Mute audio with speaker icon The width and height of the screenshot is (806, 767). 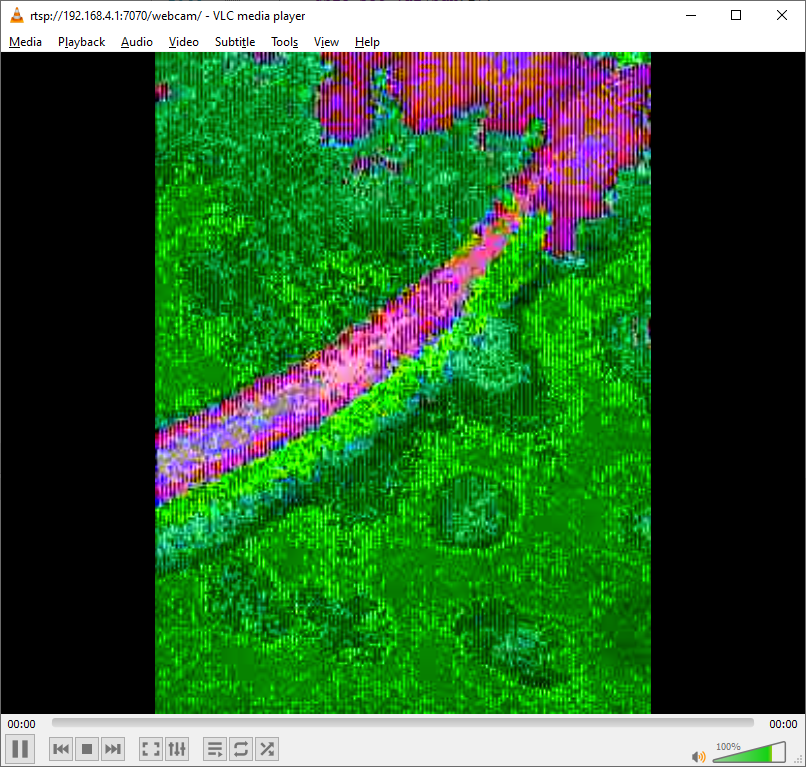click(x=698, y=756)
